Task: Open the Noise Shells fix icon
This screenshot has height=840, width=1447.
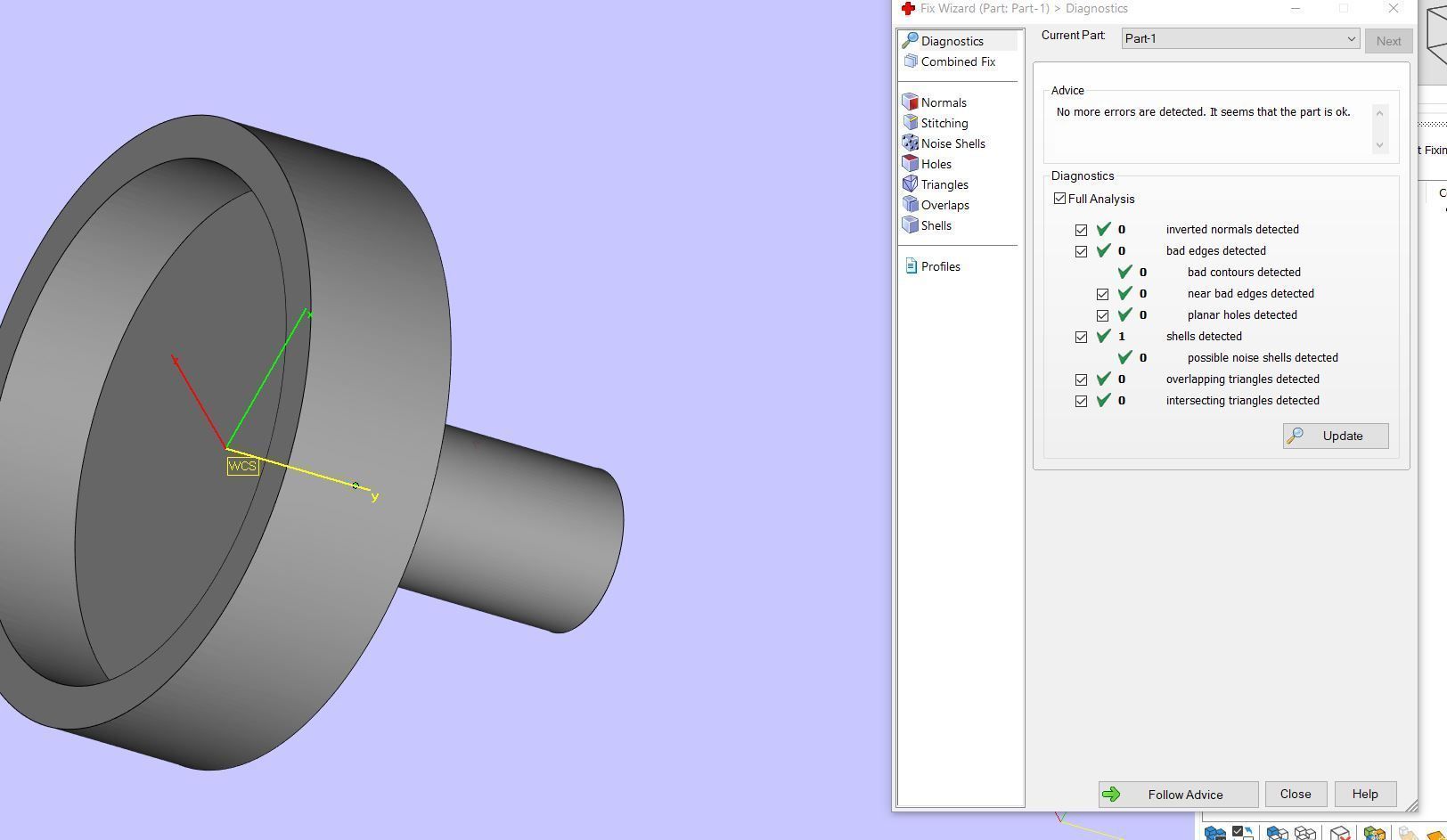Action: click(910, 143)
